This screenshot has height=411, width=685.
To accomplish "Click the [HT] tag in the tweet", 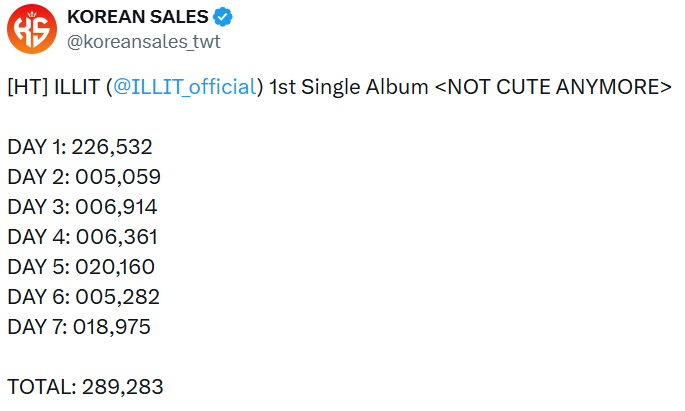I will point(25,87).
